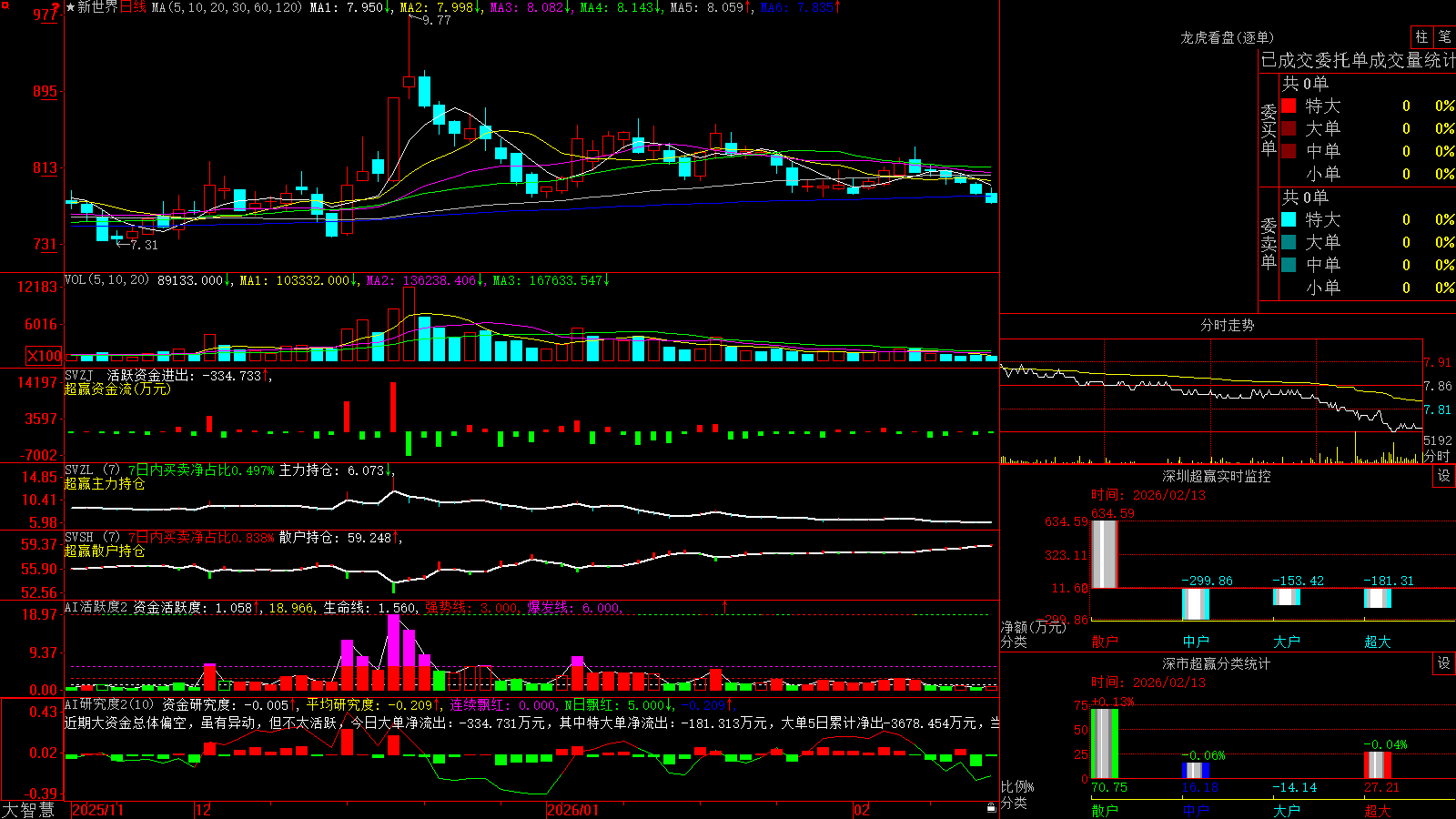Image resolution: width=1456 pixels, height=819 pixels.
Task: Click the 委卖单 vertical label
Action: pyautogui.click(x=1269, y=244)
